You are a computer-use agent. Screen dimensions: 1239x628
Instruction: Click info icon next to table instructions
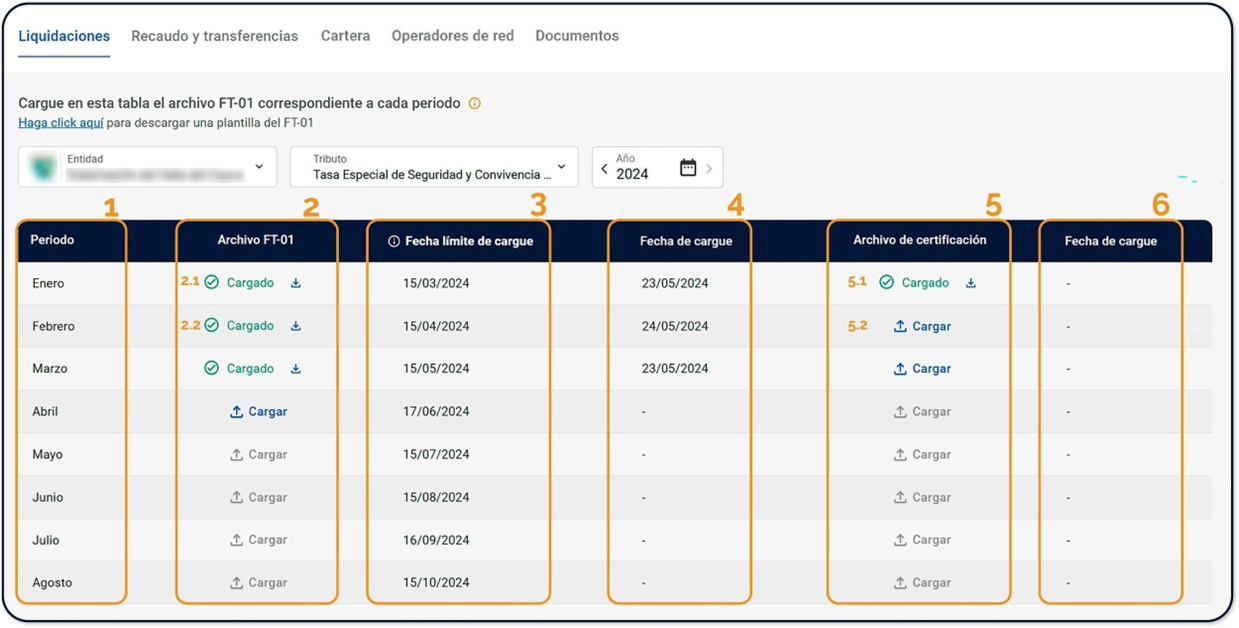475,103
